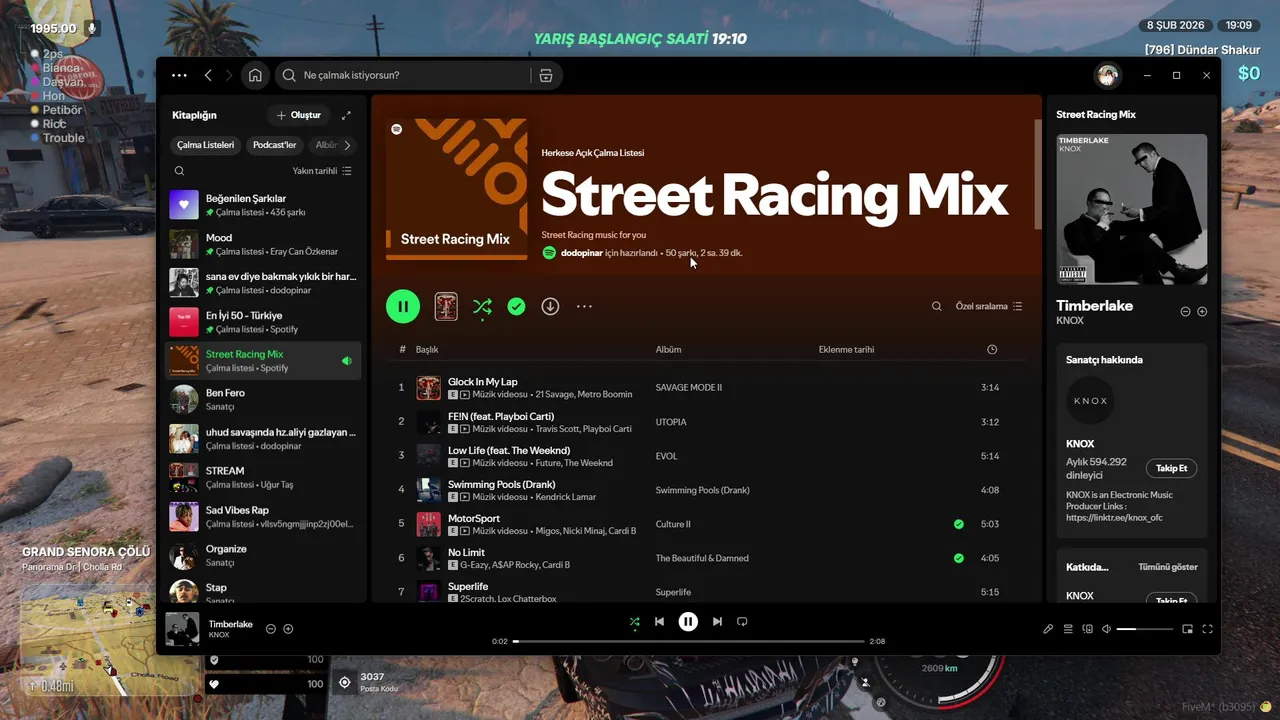The height and width of the screenshot is (720, 1280).
Task: Open the profile avatar menu
Action: pos(1107,75)
